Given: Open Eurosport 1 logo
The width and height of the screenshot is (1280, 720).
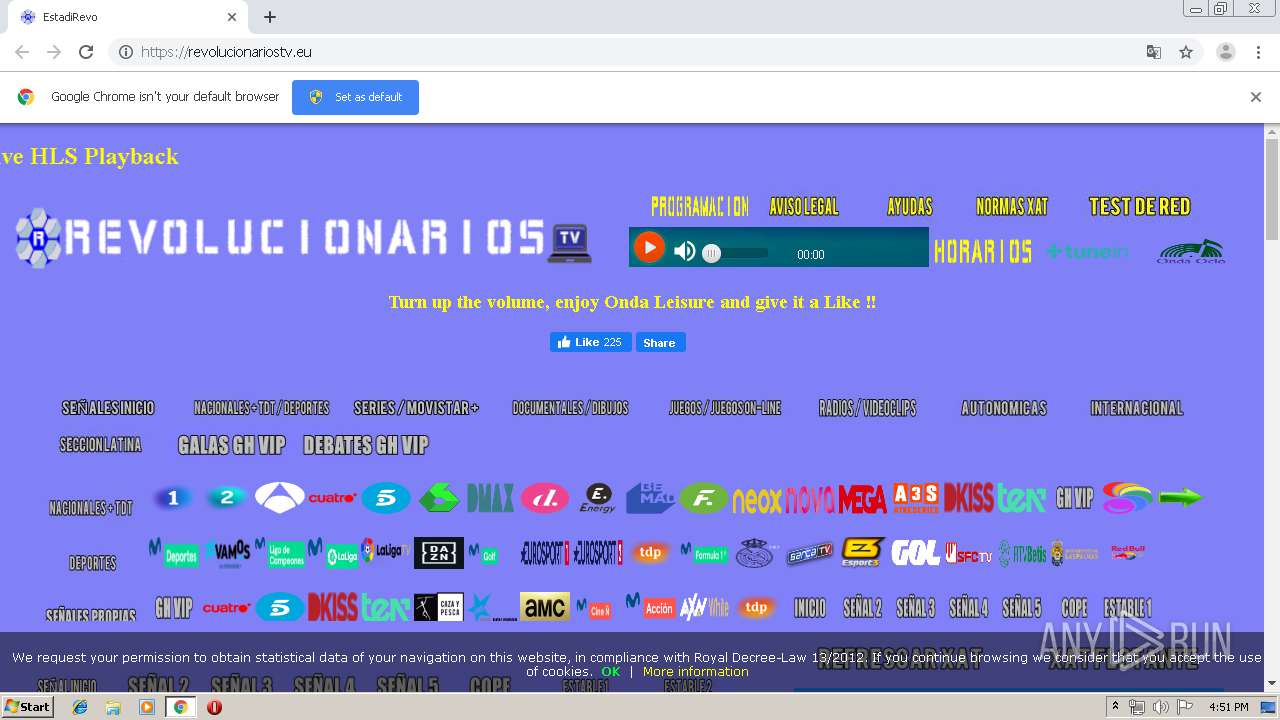Looking at the screenshot, I should click(545, 552).
